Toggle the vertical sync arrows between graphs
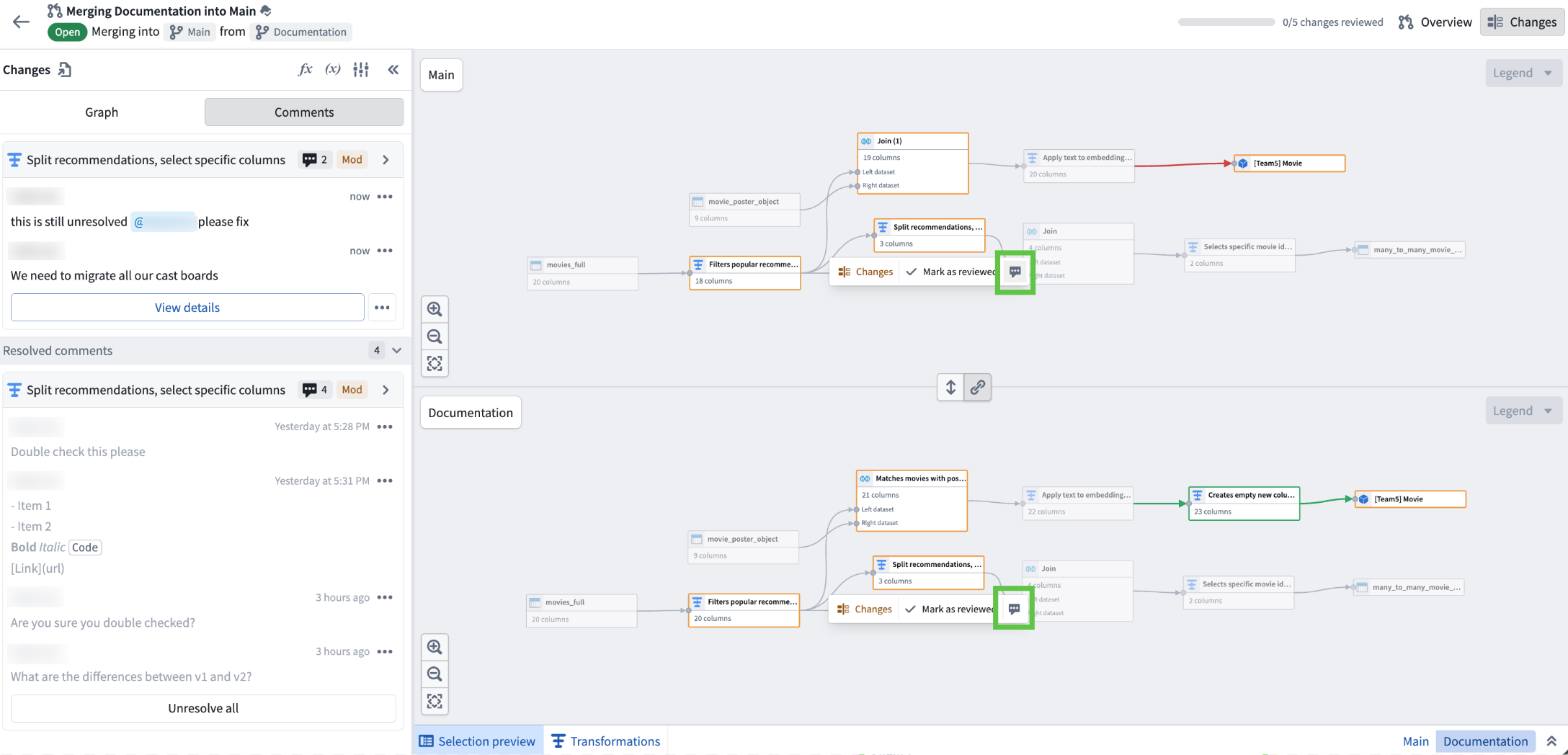The height and width of the screenshot is (755, 1568). pos(950,387)
